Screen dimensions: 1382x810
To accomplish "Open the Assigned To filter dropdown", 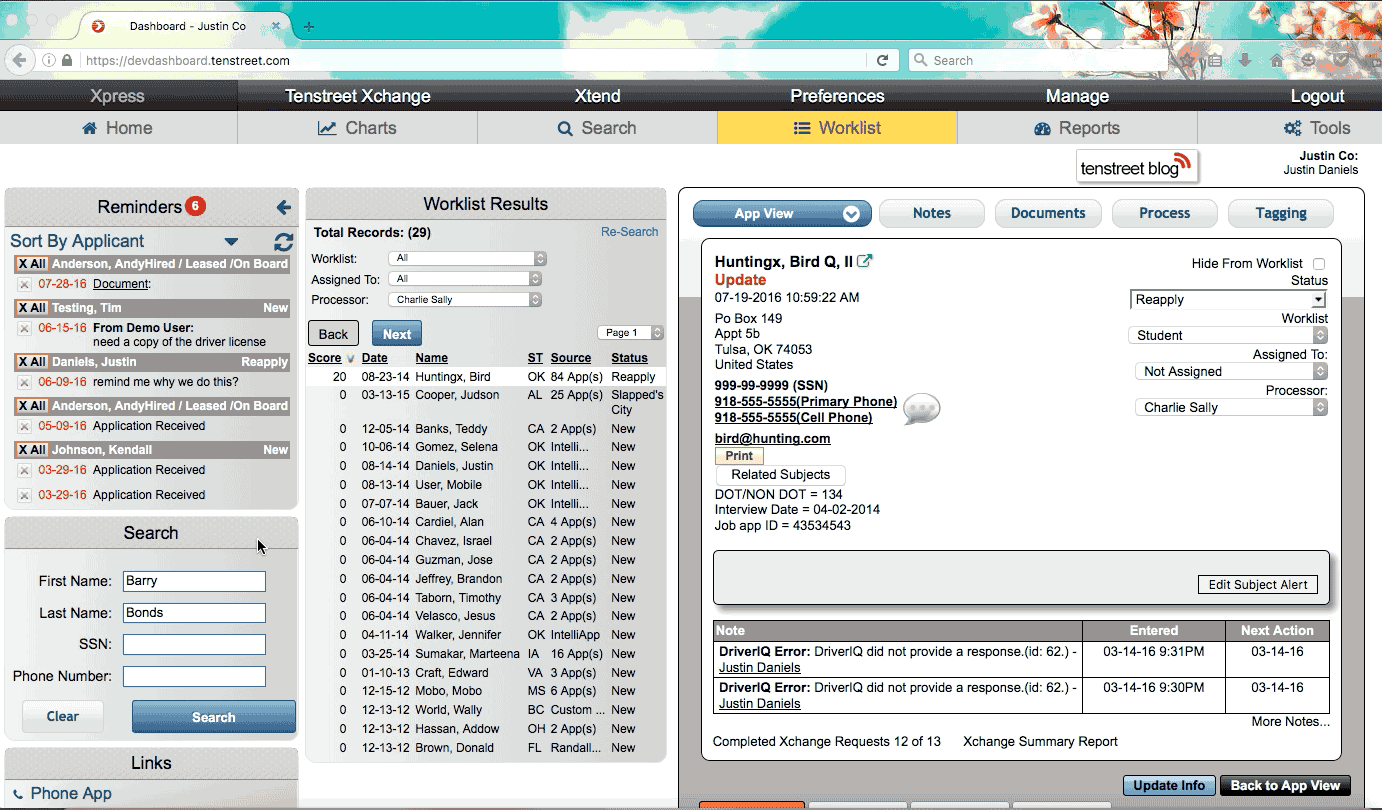I will [467, 279].
